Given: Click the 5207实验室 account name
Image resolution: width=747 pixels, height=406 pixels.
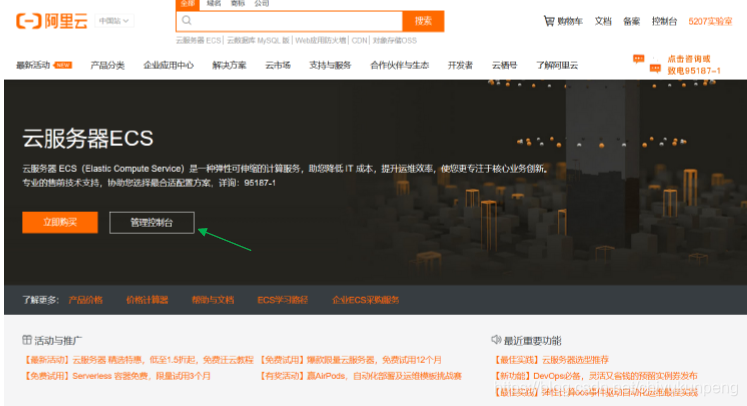Looking at the screenshot, I should (x=710, y=21).
